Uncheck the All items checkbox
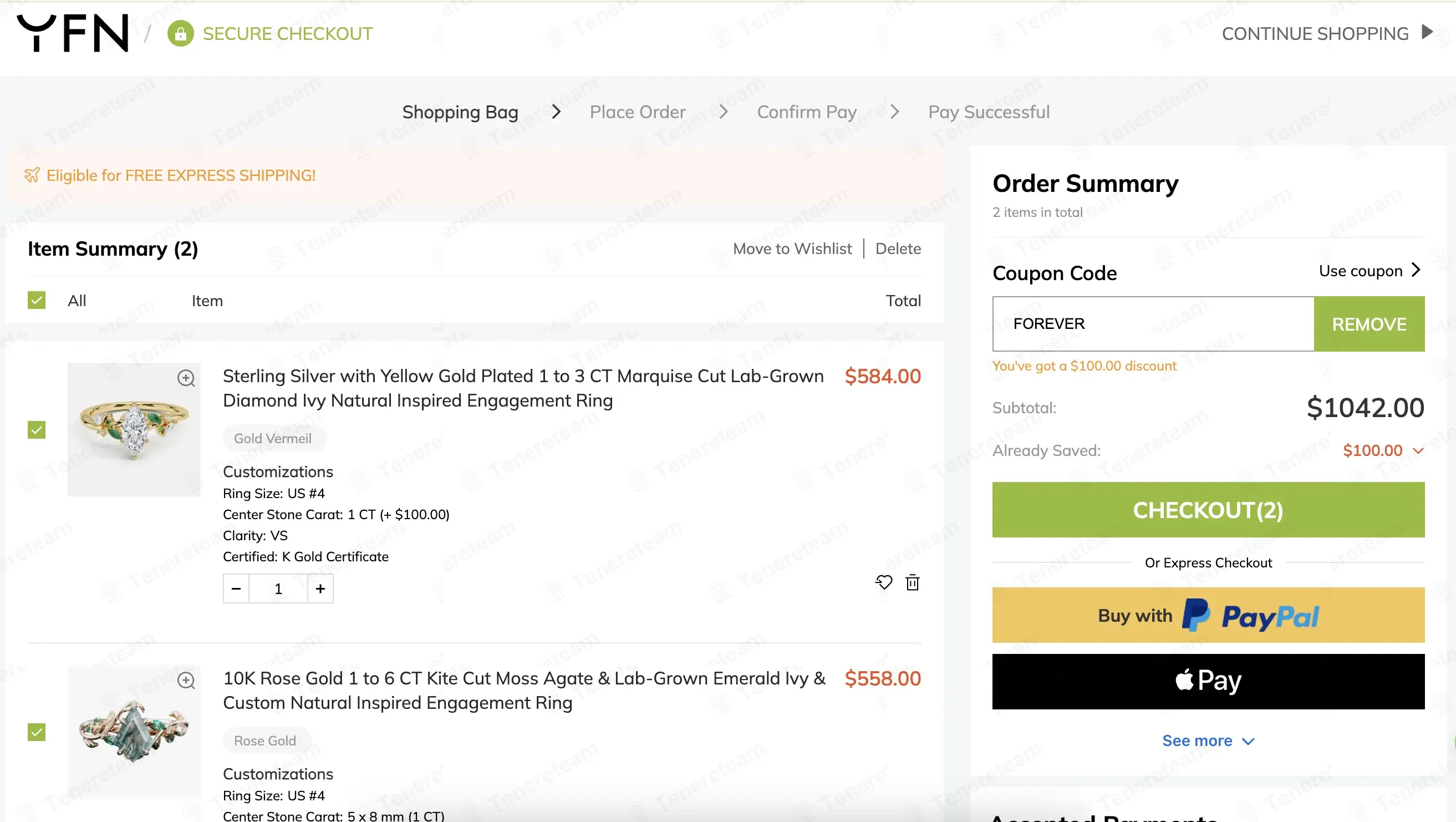 37,300
